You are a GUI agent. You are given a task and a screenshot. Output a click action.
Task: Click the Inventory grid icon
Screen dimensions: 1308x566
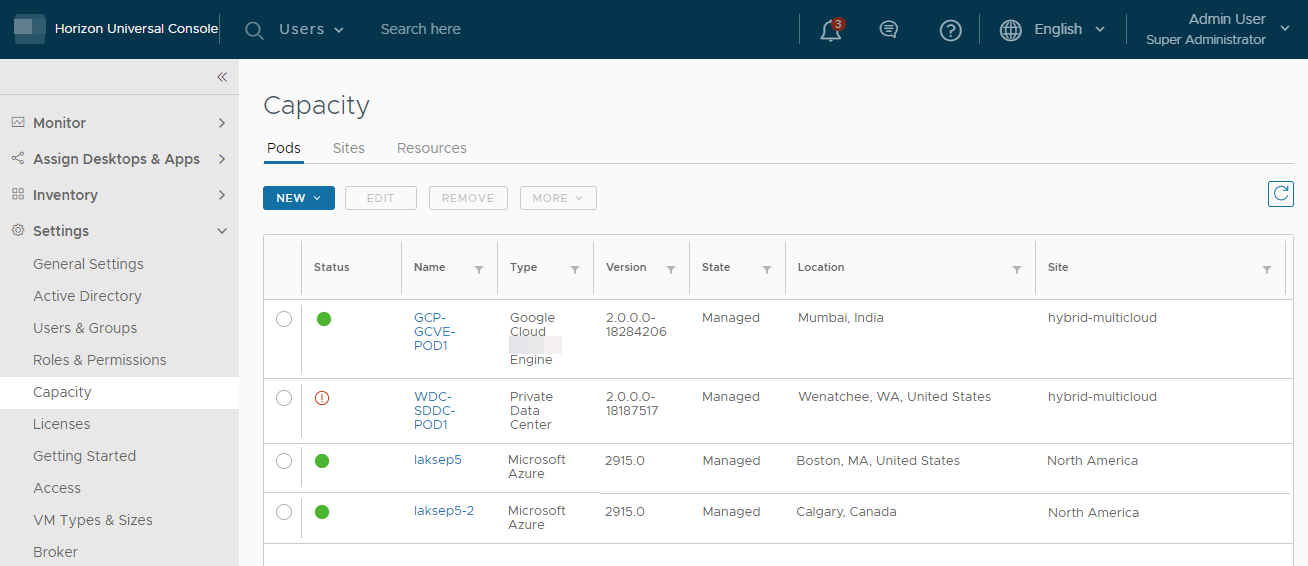tap(18, 194)
